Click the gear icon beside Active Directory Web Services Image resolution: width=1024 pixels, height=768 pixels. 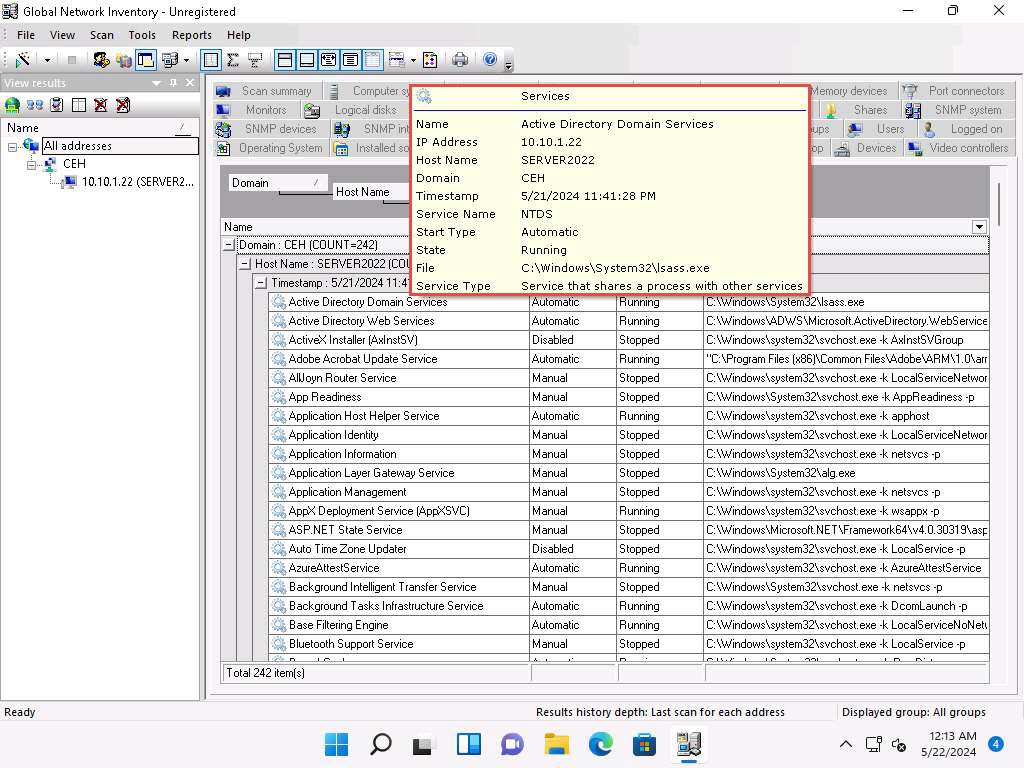(x=279, y=321)
